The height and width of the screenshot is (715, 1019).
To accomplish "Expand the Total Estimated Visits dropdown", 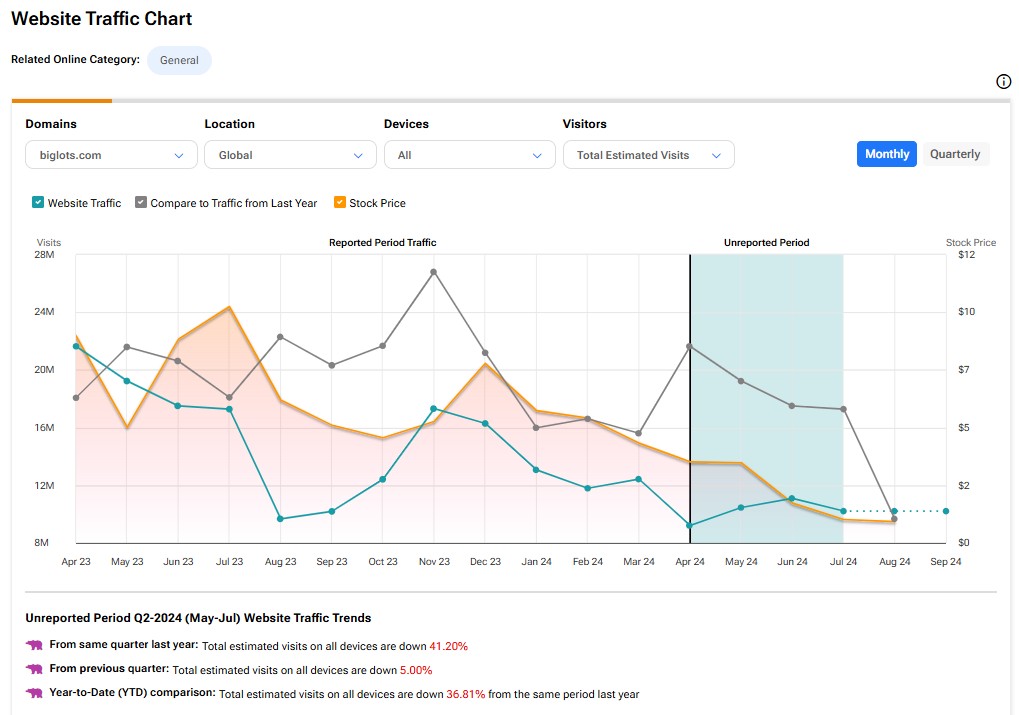I will (648, 155).
